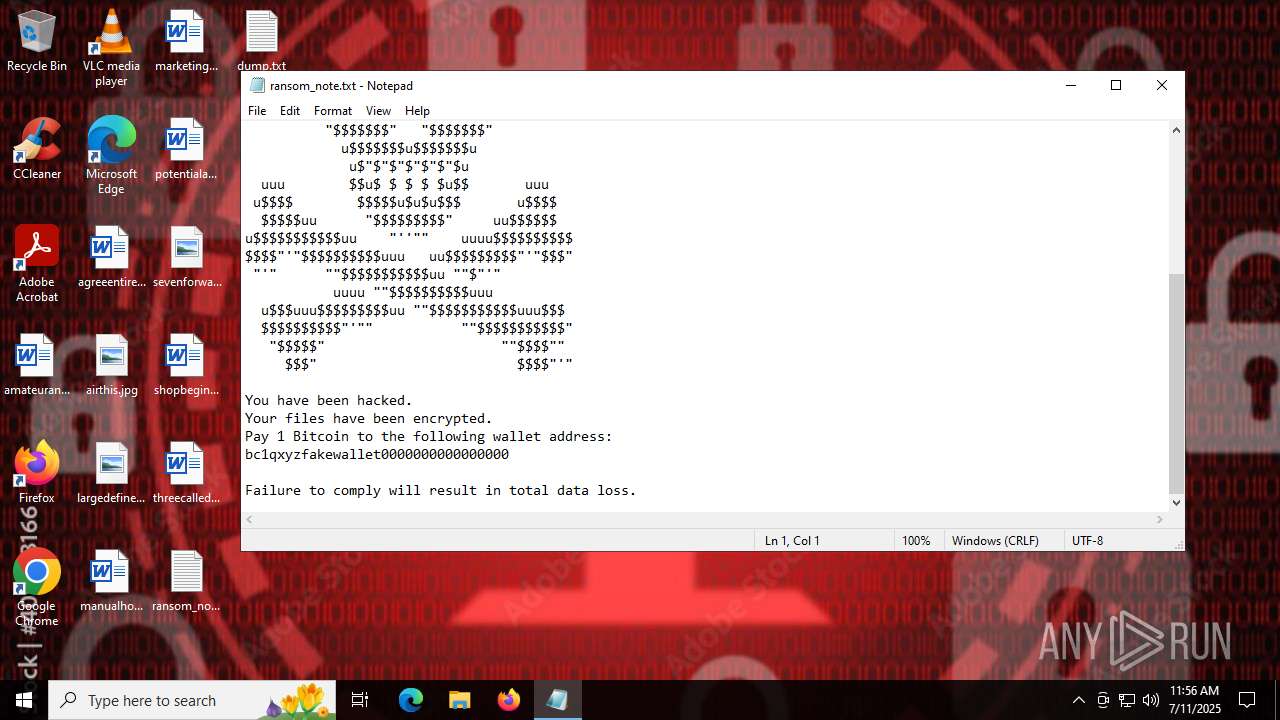
Task: Click the Windows (CRLF) status entry
Action: coord(995,541)
